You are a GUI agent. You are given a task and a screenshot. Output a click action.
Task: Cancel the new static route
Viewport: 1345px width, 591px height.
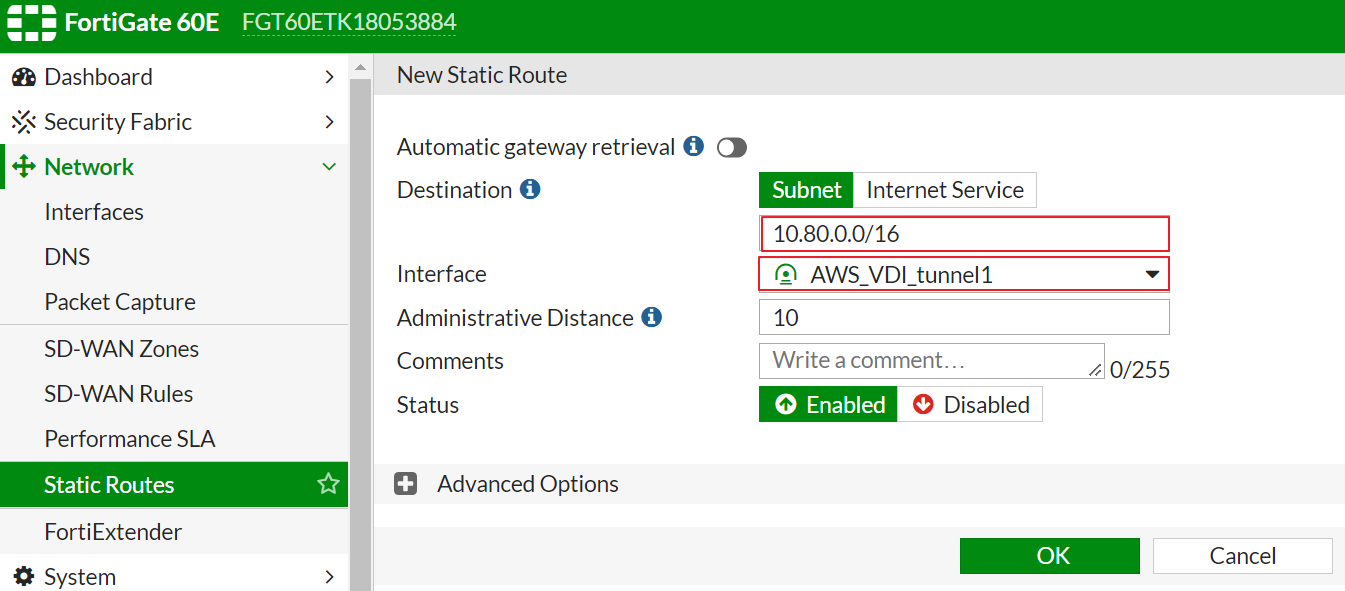click(x=1242, y=556)
